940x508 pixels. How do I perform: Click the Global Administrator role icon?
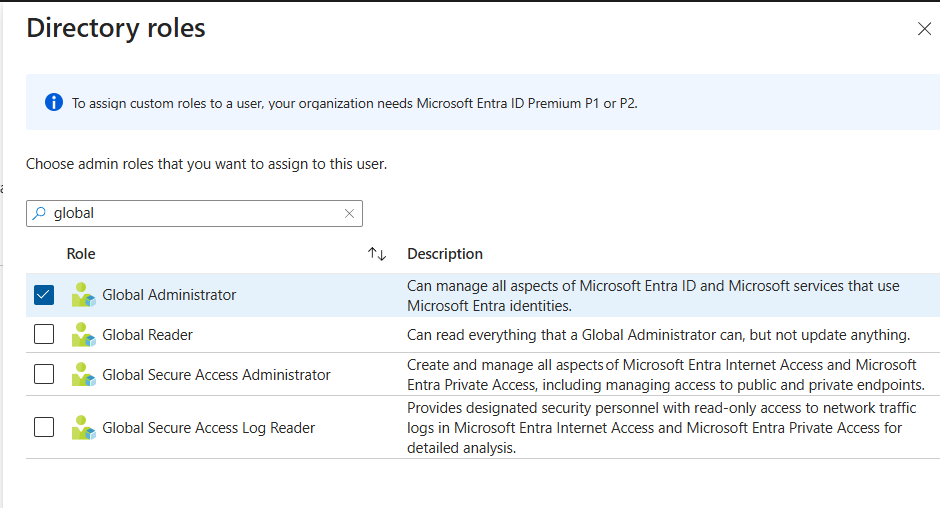[x=83, y=295]
